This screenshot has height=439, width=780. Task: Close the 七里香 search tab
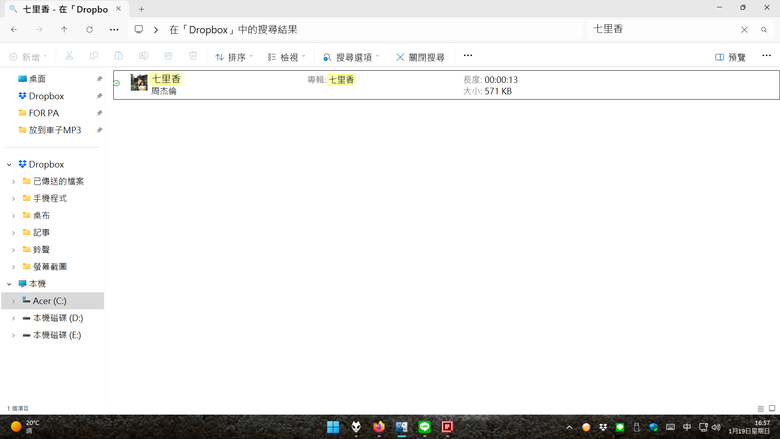tap(118, 9)
